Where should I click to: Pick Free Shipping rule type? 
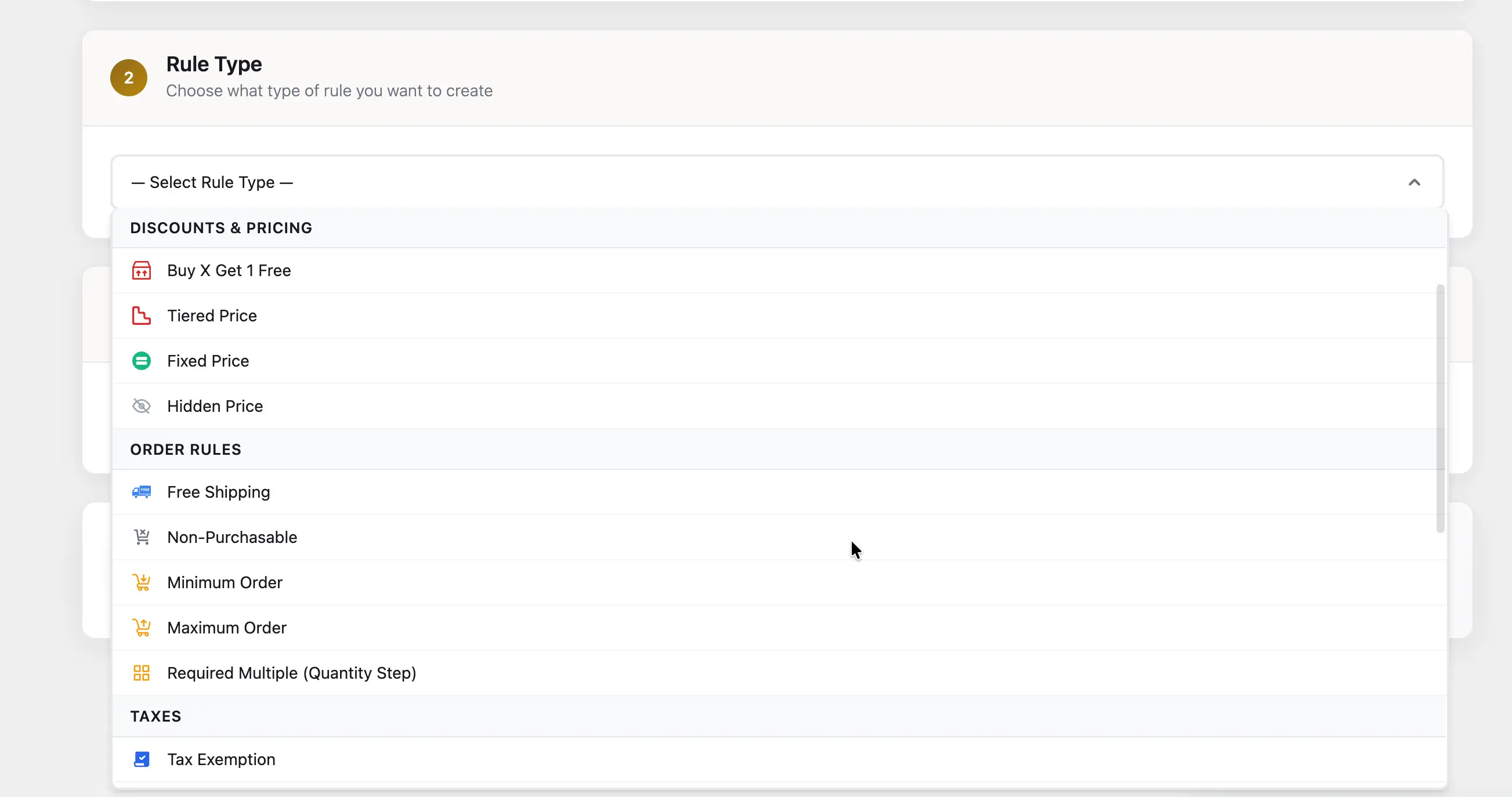click(218, 492)
